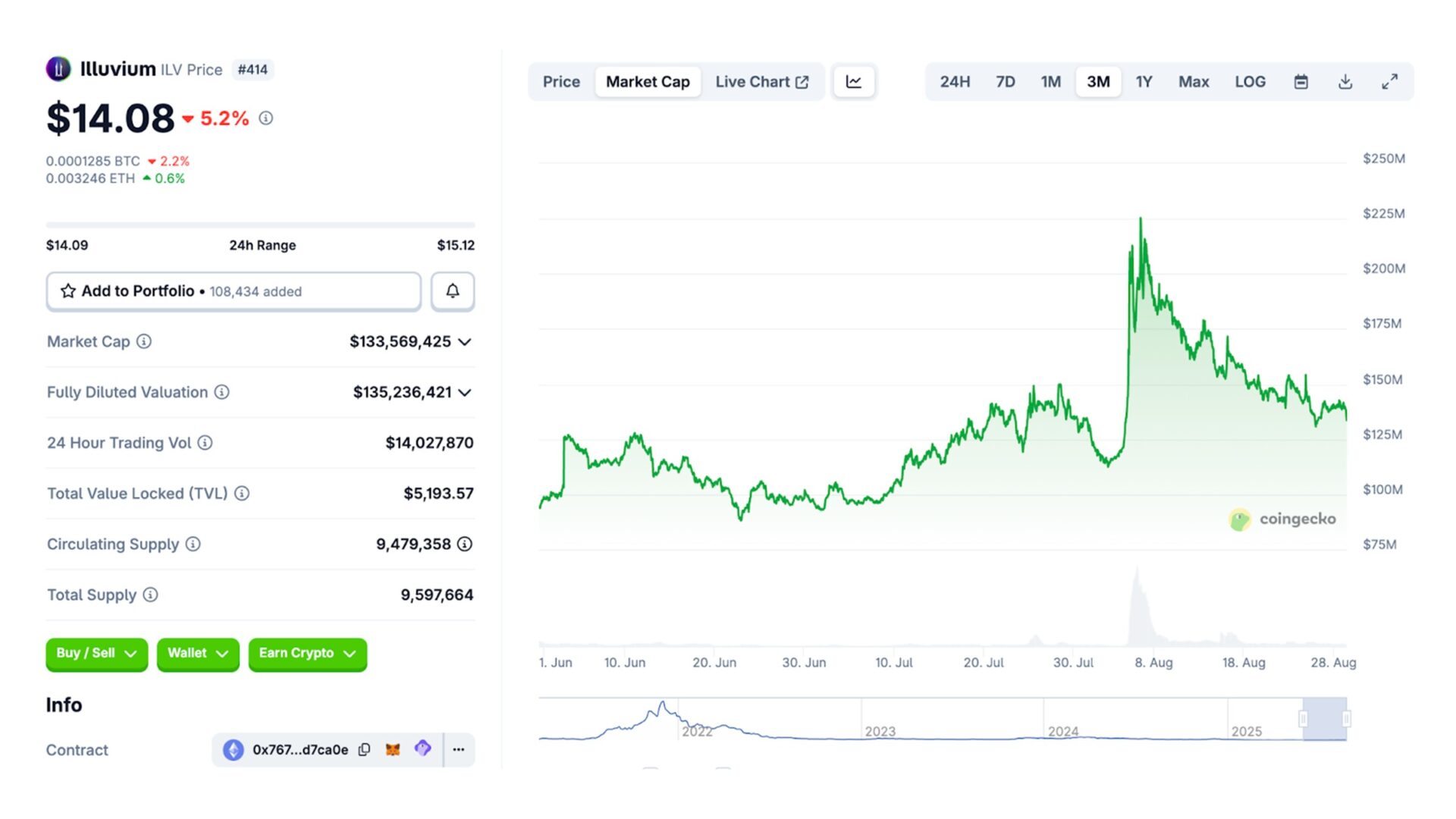Click the MetaMask fox icon
This screenshot has width=1456, height=819.
[x=393, y=750]
